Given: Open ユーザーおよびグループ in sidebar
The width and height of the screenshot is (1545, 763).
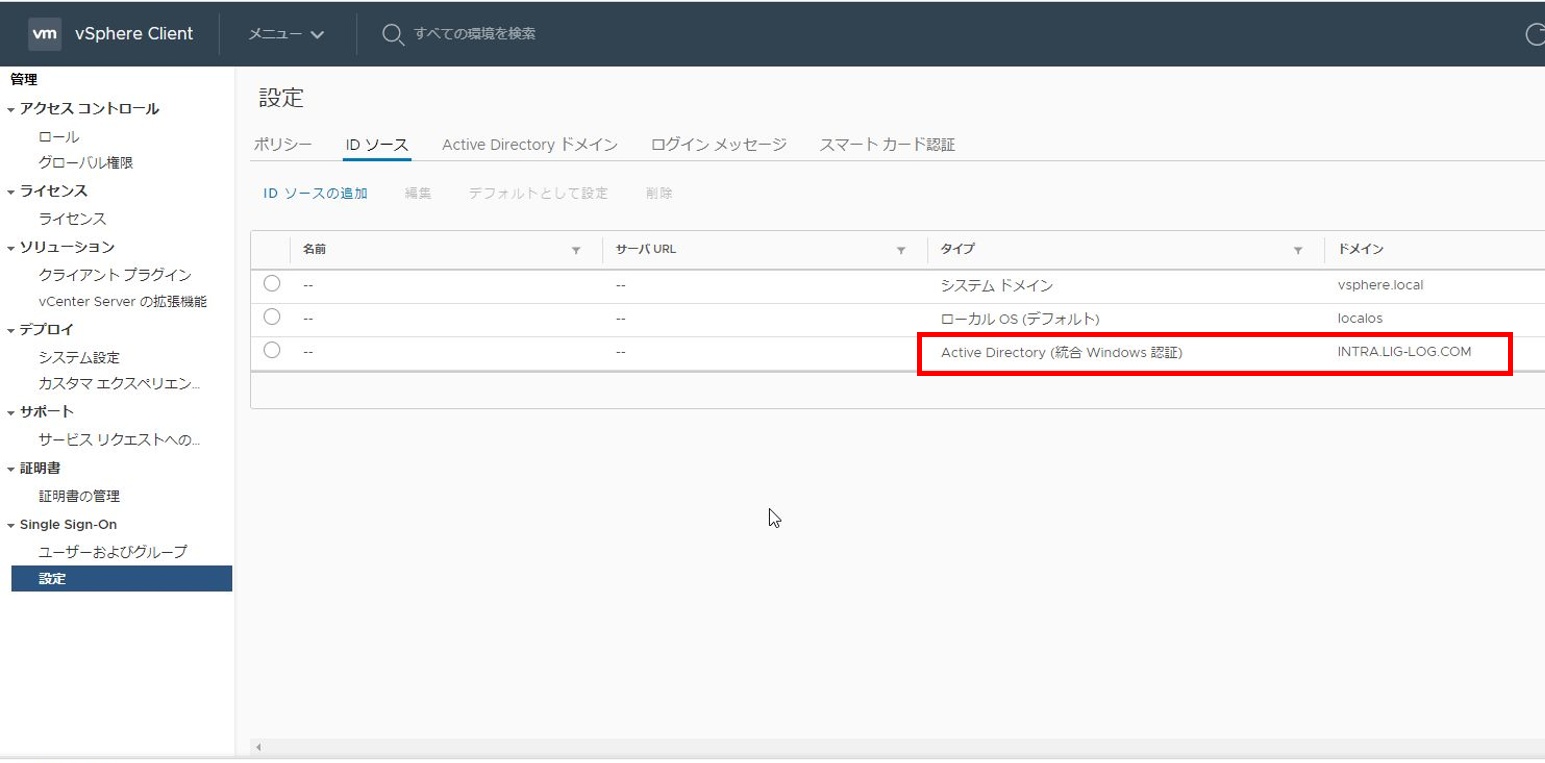Looking at the screenshot, I should pos(113,552).
